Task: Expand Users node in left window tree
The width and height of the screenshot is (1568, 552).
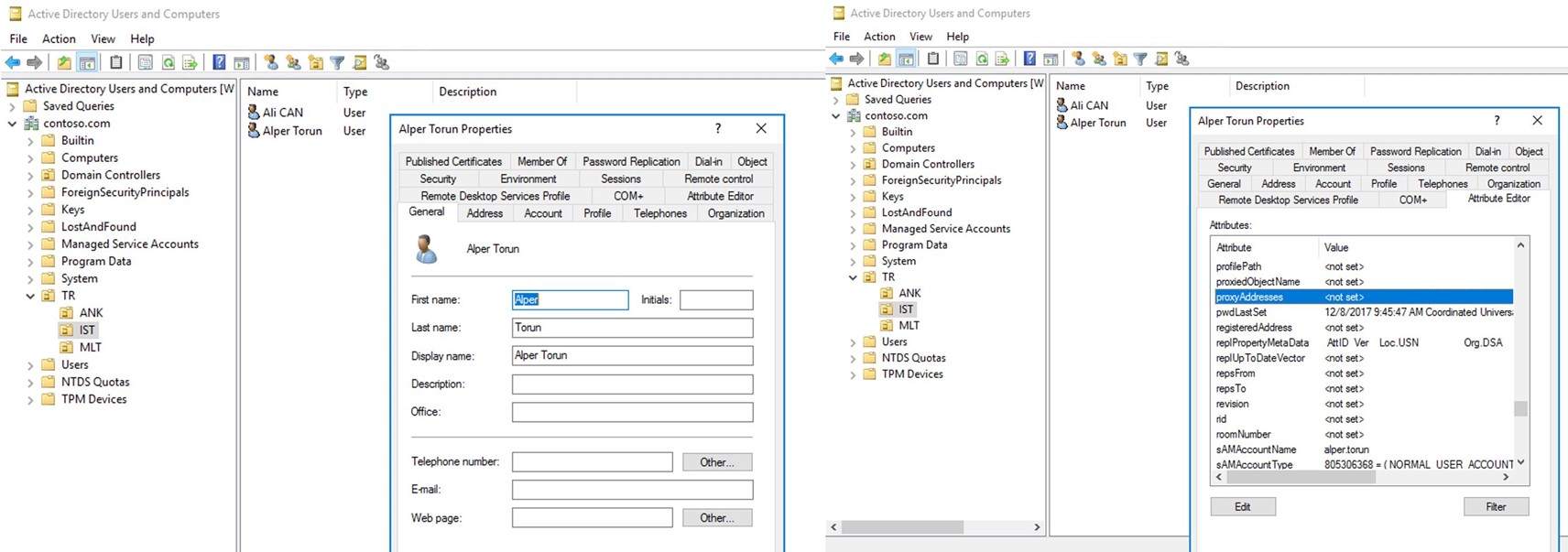Action: pos(30,364)
